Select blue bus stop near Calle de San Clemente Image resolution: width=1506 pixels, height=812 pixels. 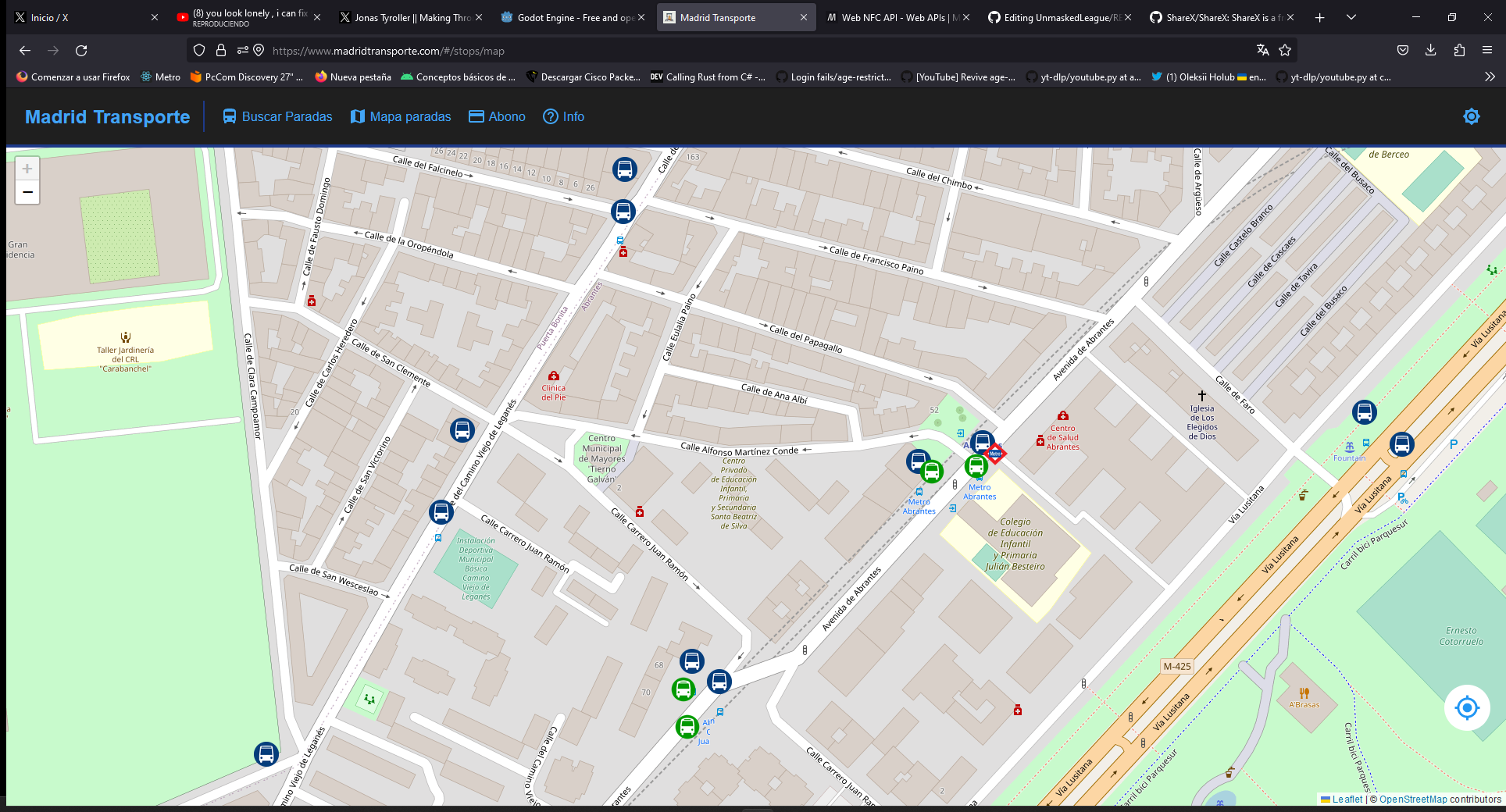(x=462, y=430)
